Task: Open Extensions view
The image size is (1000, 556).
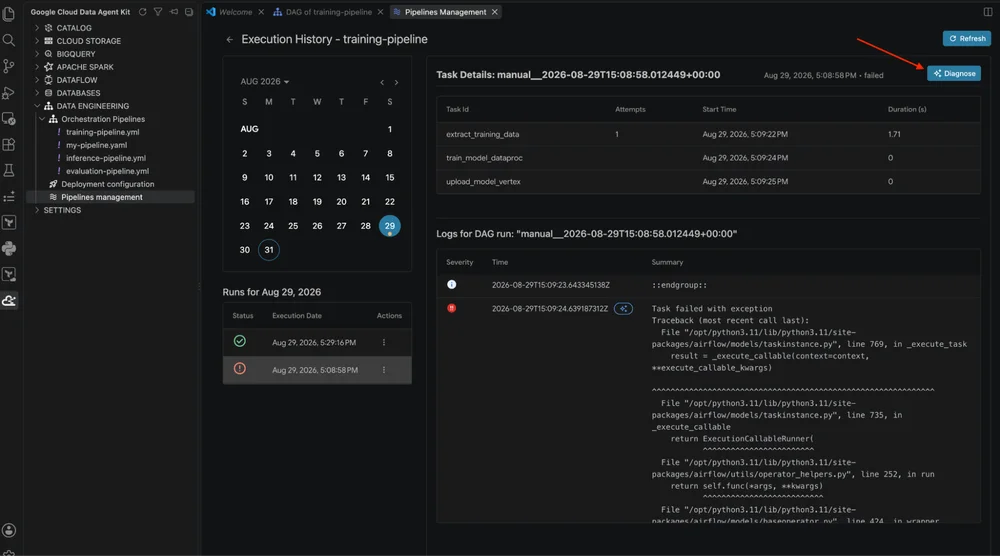Action: click(9, 145)
